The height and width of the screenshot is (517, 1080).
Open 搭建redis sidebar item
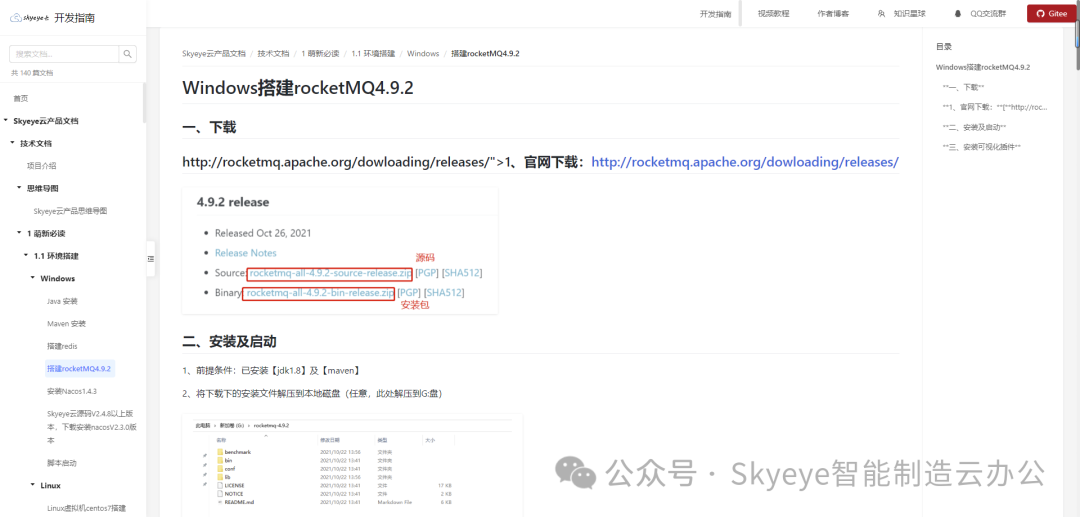click(62, 346)
